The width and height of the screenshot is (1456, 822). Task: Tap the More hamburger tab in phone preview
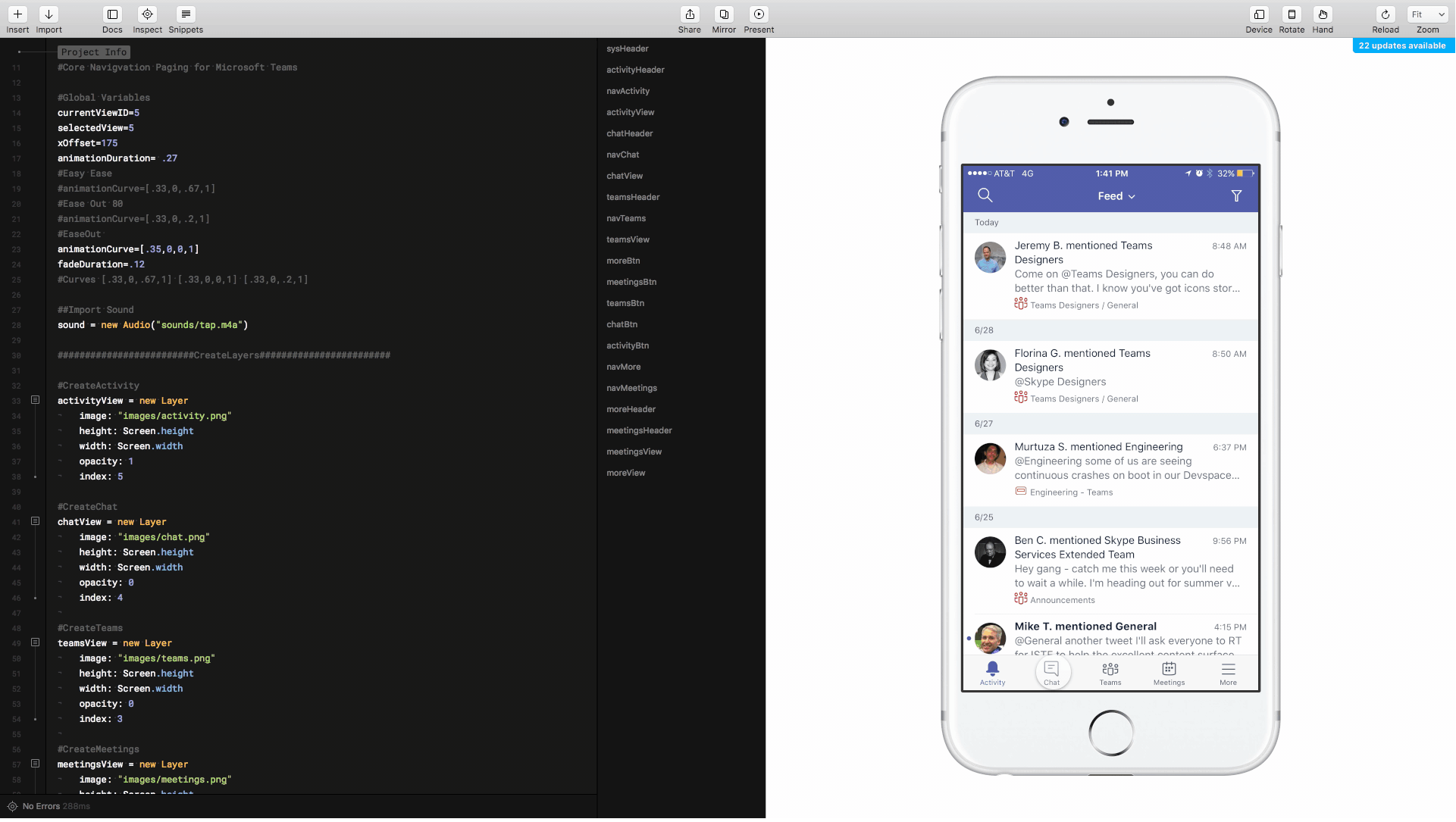point(1228,673)
